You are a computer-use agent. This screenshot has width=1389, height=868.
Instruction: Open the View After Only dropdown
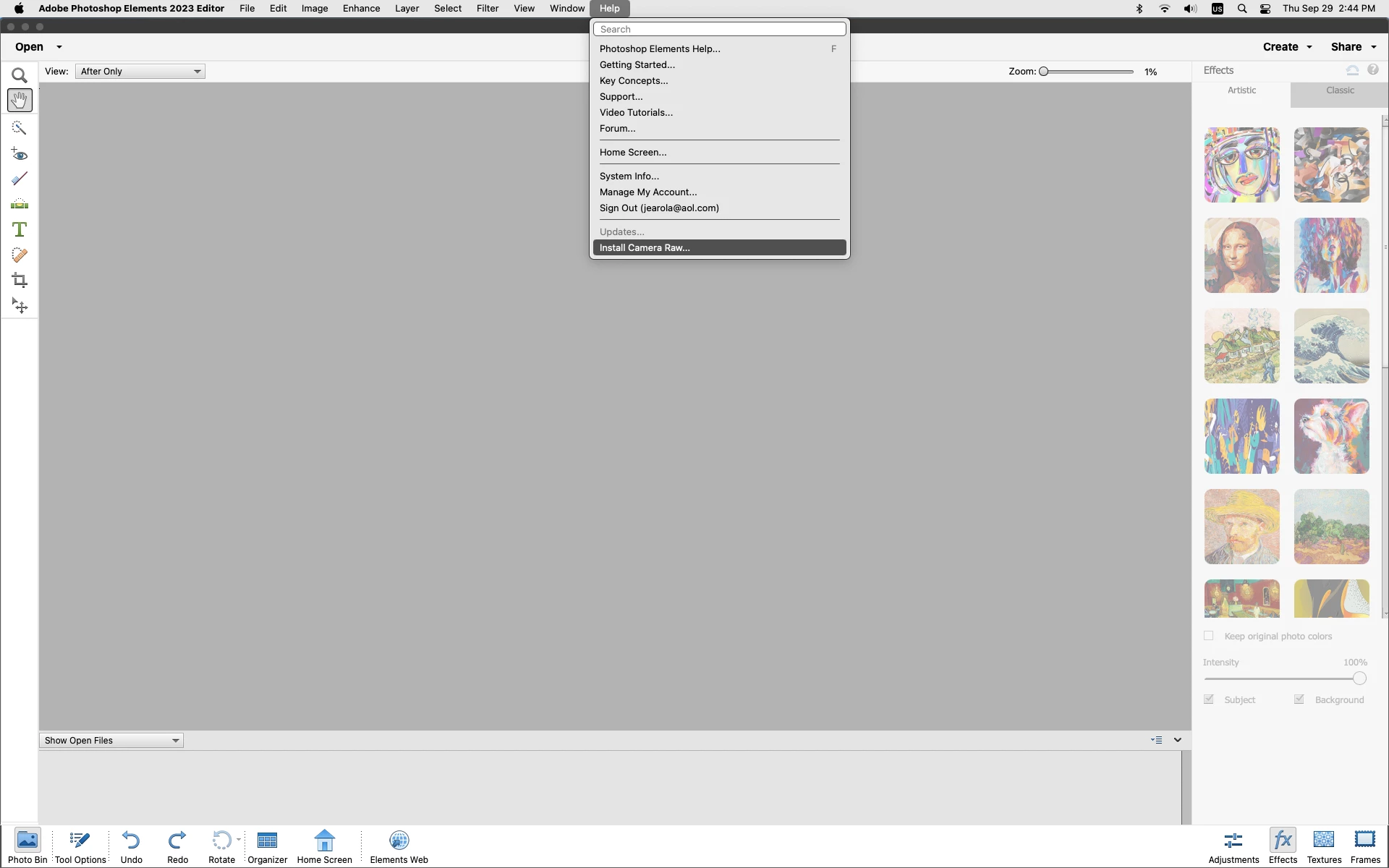(x=140, y=72)
